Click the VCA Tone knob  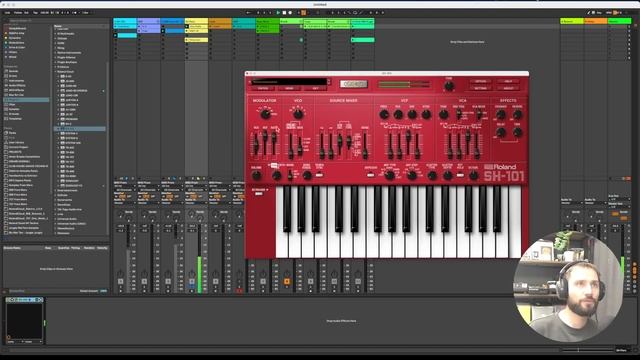pos(444,115)
